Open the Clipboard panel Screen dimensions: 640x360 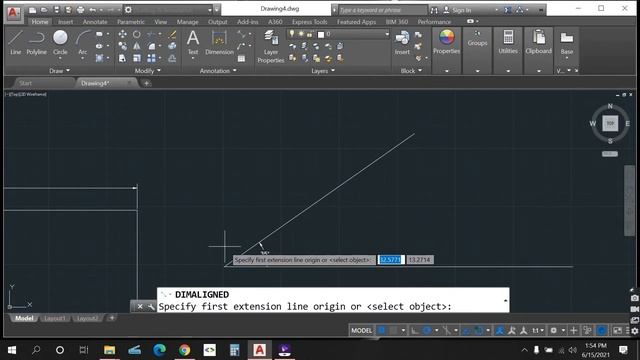(x=538, y=42)
